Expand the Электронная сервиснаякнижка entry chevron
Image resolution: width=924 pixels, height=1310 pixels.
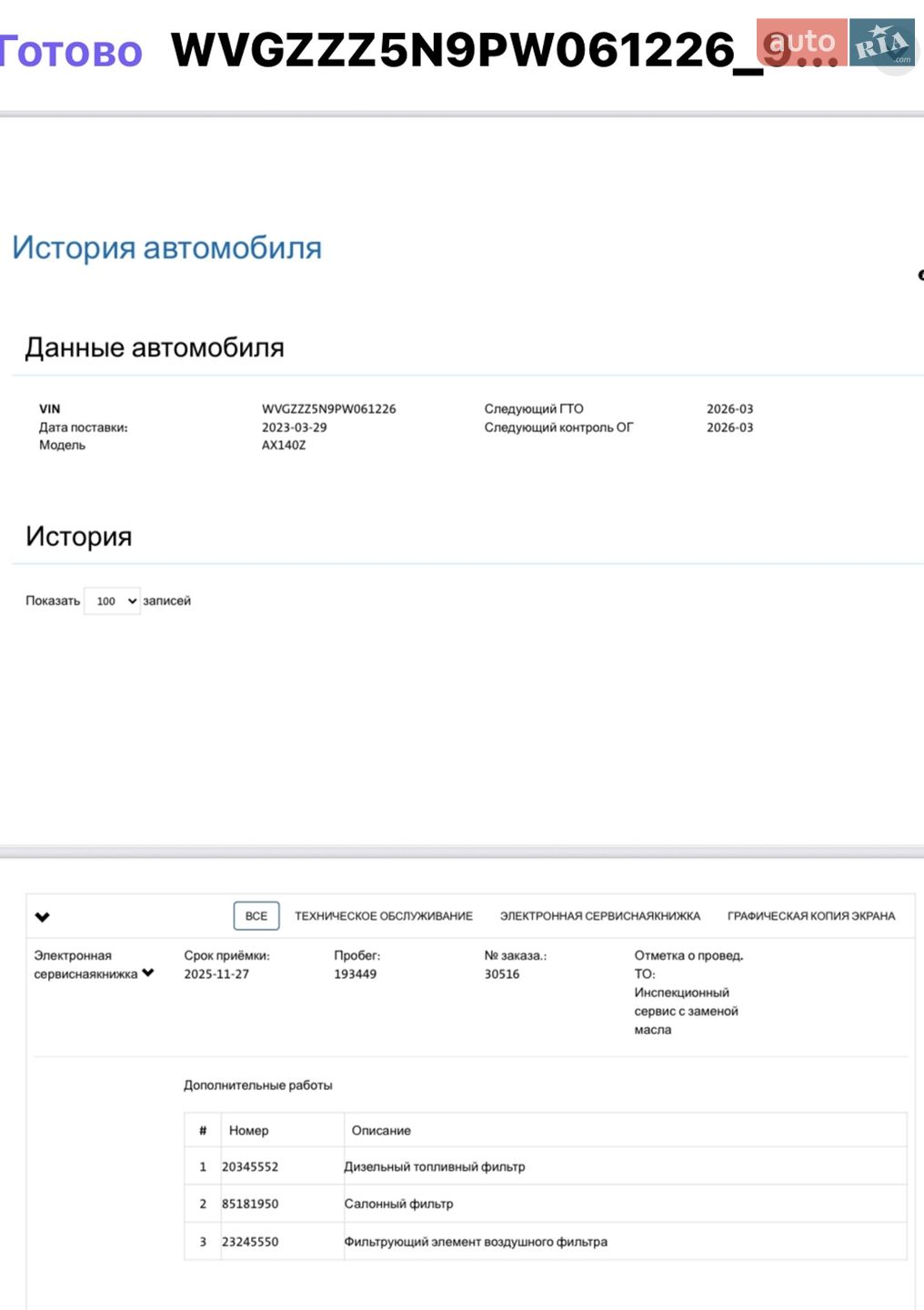click(148, 973)
